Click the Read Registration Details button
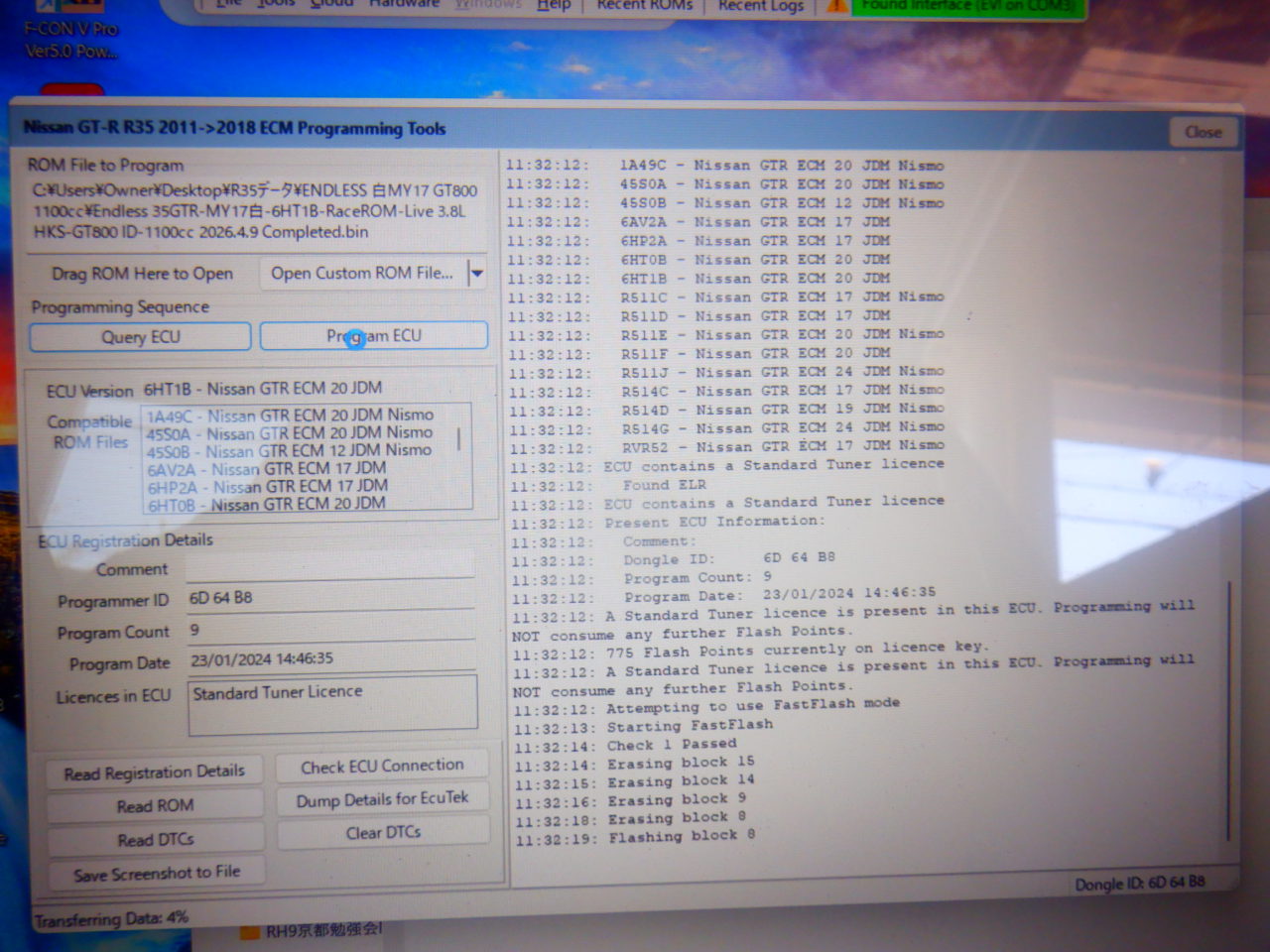The width and height of the screenshot is (1270, 952). [154, 773]
